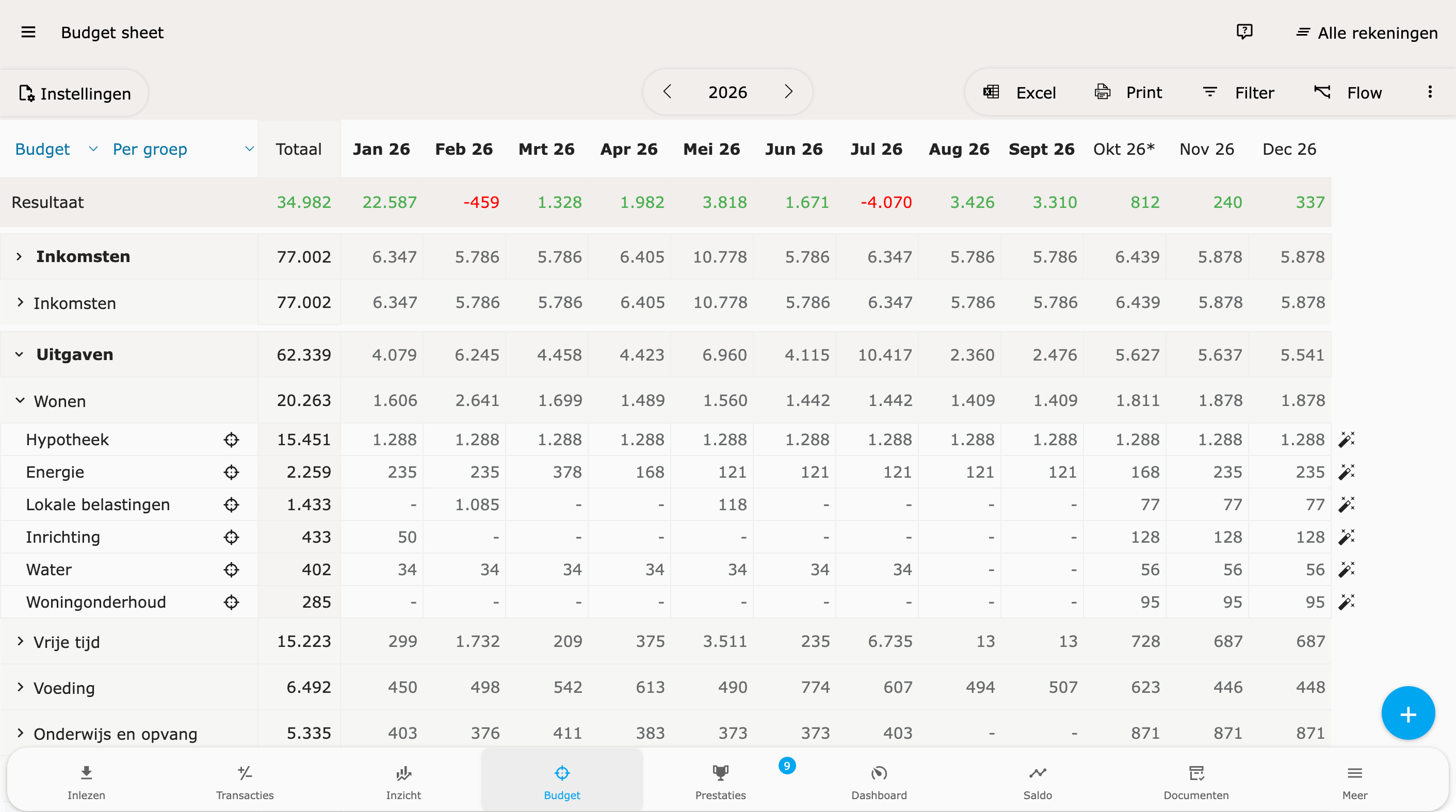Click the Energie budget target icon
The width and height of the screenshot is (1456, 812).
[231, 472]
